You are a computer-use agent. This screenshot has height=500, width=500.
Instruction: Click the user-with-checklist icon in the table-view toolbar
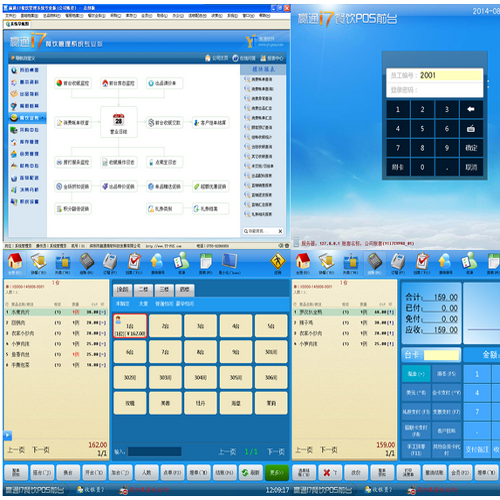[x=181, y=261]
